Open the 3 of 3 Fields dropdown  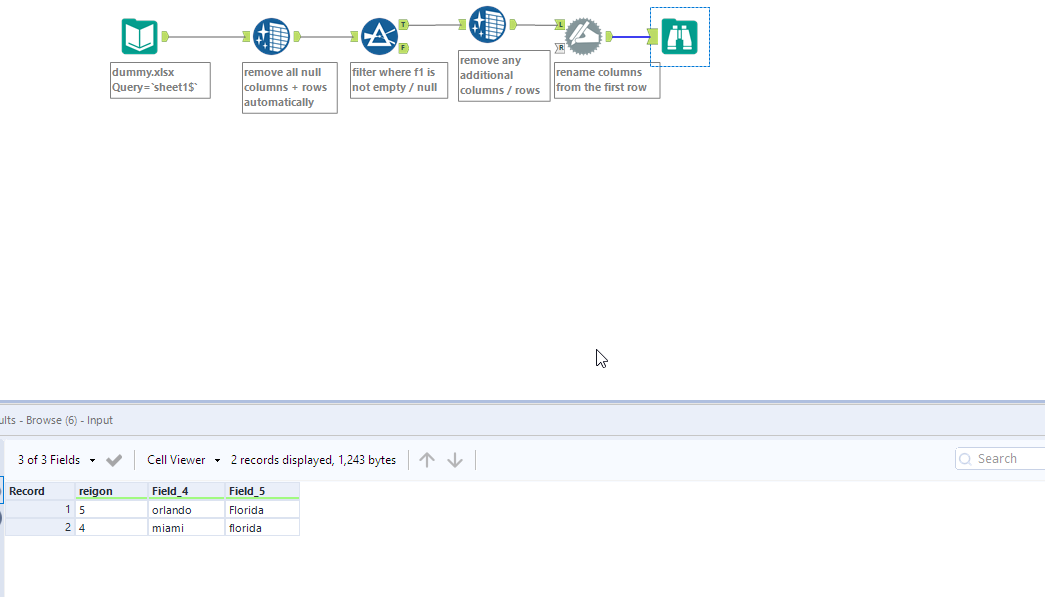point(93,459)
